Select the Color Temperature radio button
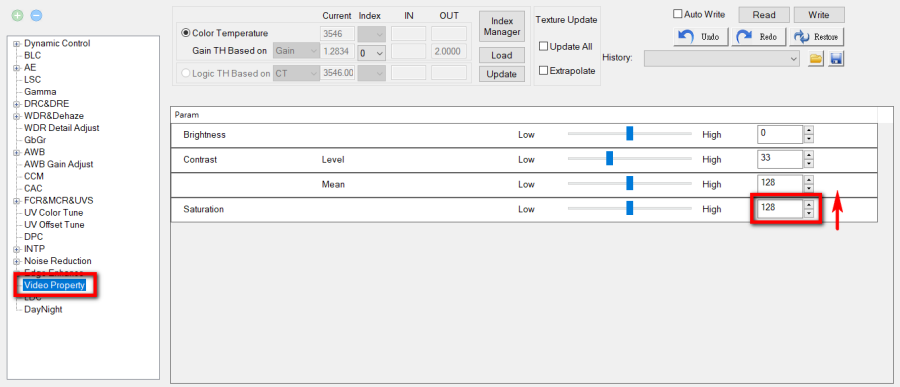 click(186, 33)
